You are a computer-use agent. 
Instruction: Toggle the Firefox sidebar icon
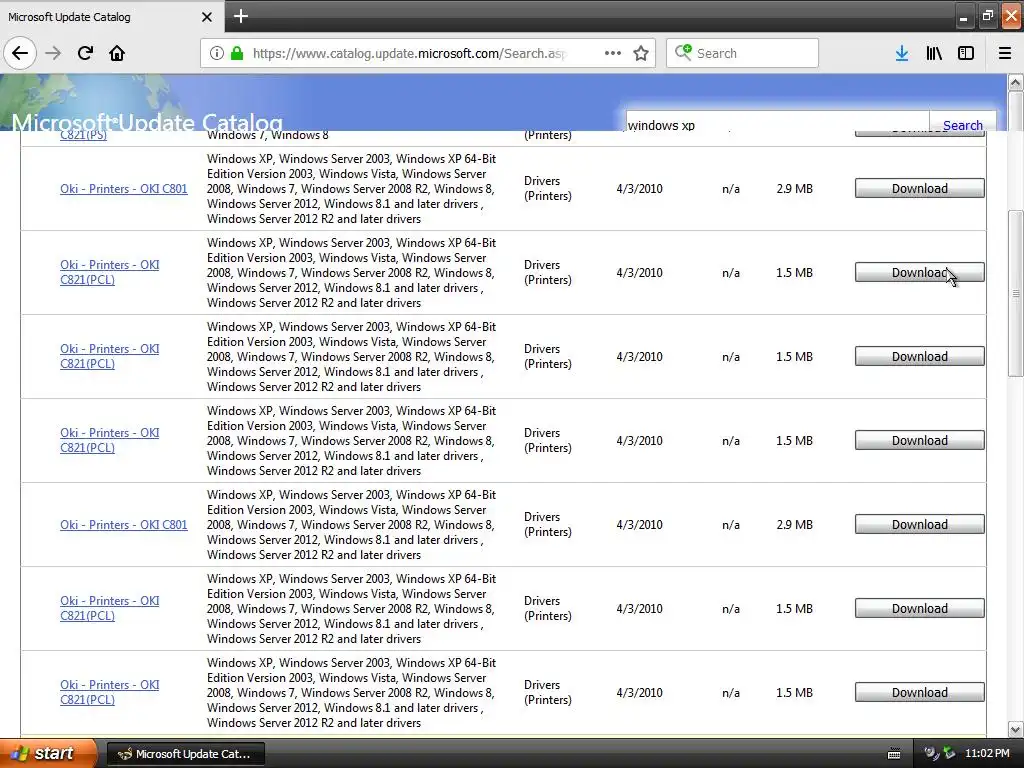point(966,53)
